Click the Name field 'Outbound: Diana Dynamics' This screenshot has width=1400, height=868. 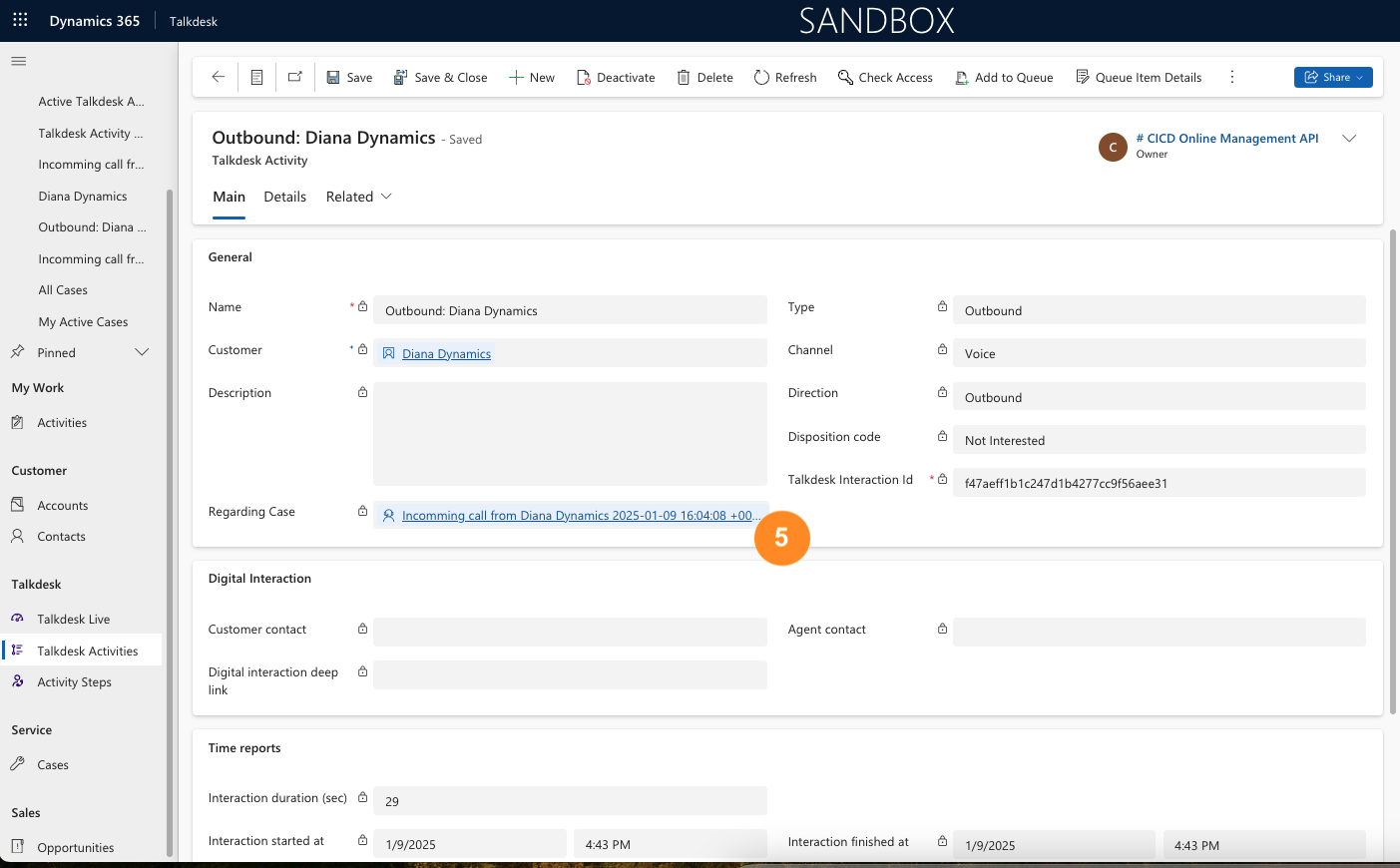(x=570, y=310)
